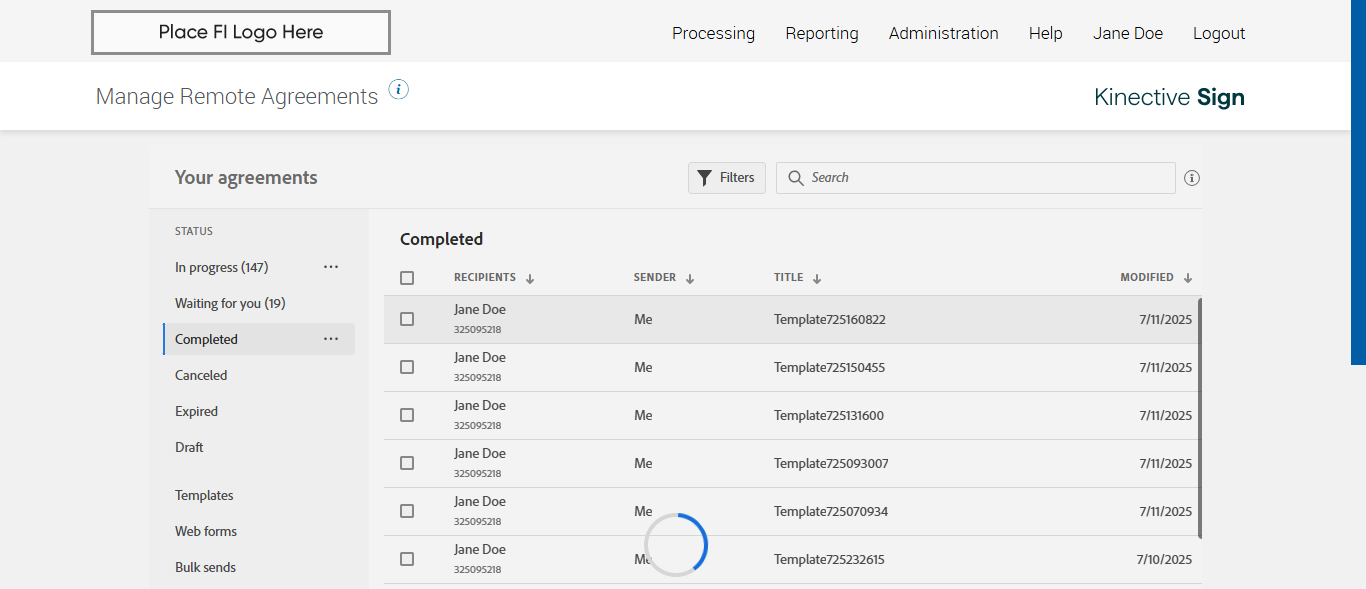
Task: Open the Completed more options ellipsis
Action: [331, 339]
